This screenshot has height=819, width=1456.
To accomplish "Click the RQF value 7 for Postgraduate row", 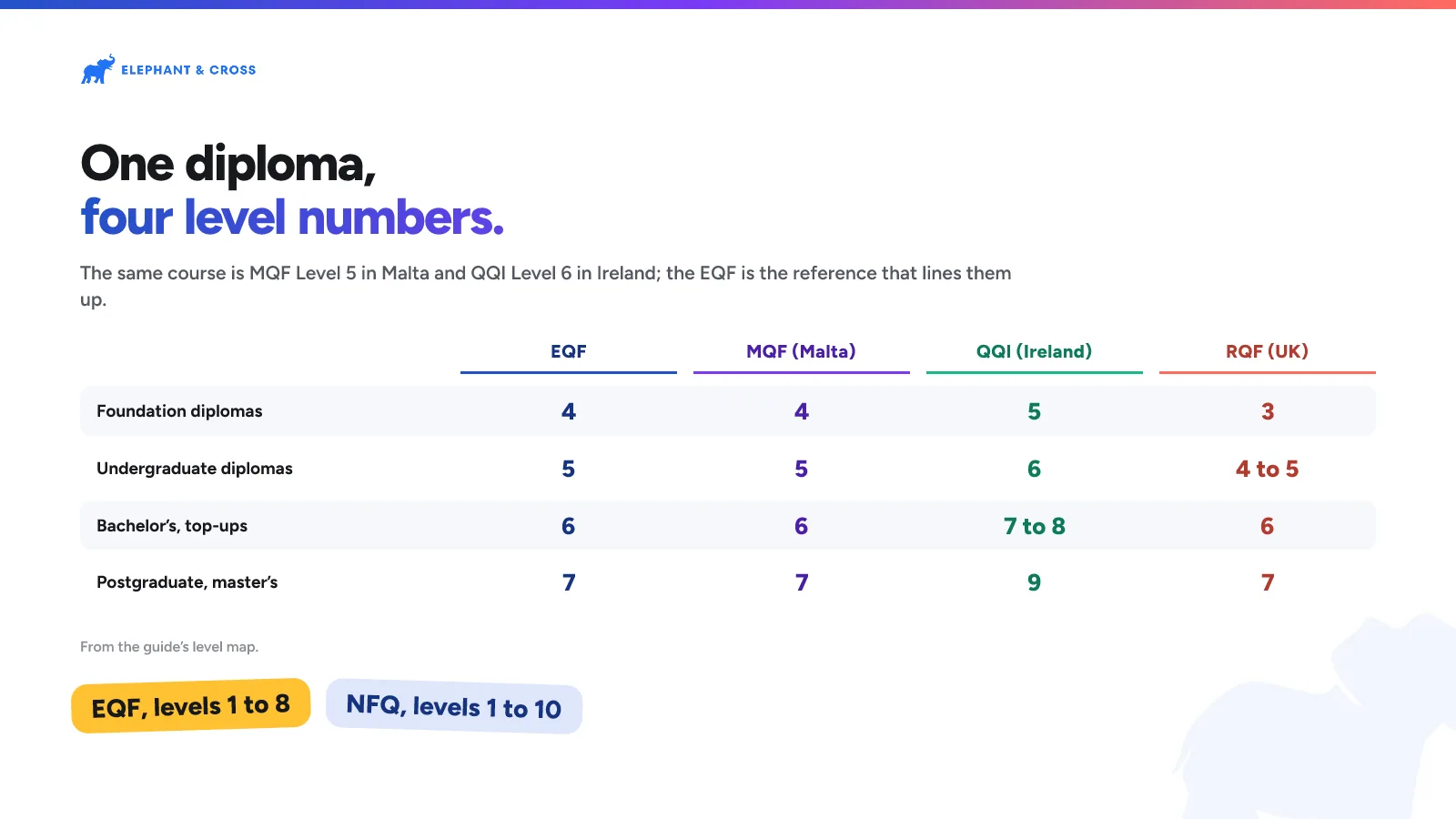I will pos(1268,582).
